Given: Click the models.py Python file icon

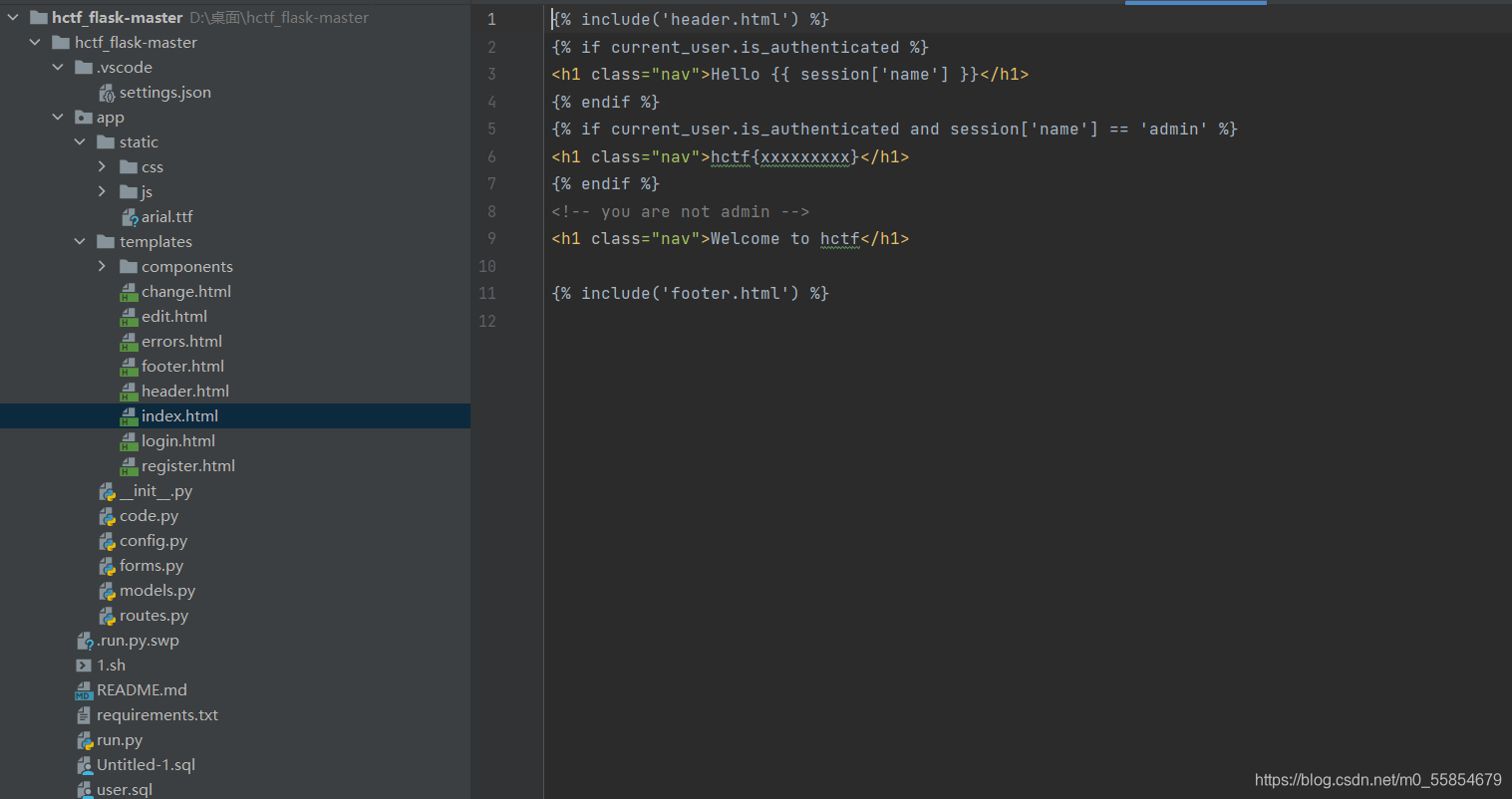Looking at the screenshot, I should (107, 591).
